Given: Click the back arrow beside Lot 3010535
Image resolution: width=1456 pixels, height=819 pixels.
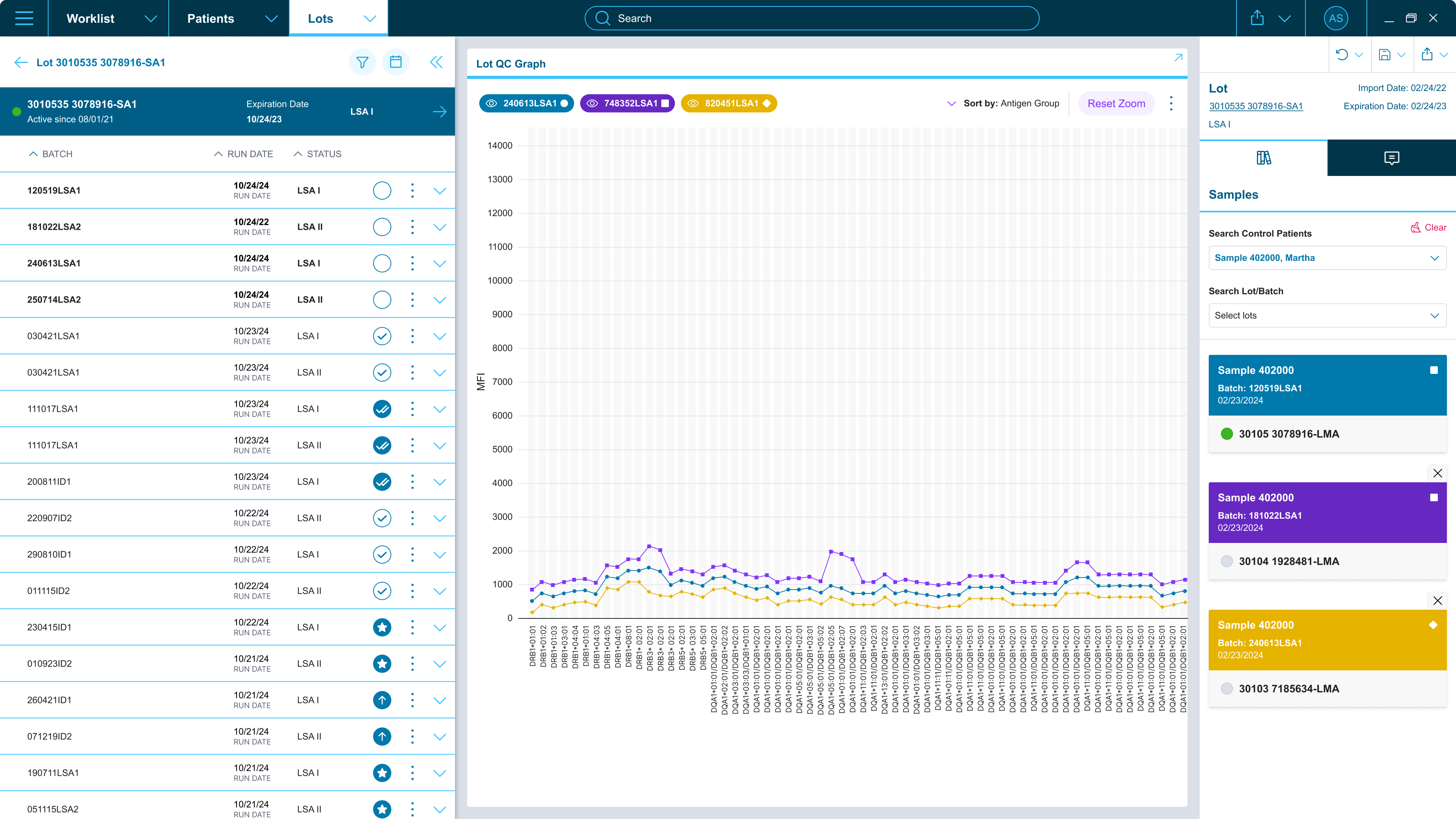Looking at the screenshot, I should tap(21, 63).
